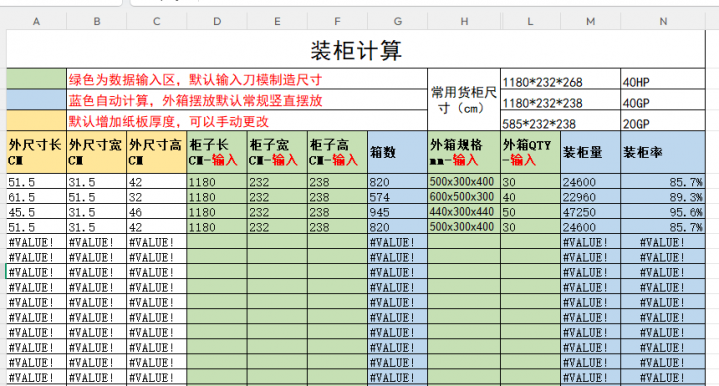Click the green legend color cell
The image size is (719, 386).
pos(37,79)
